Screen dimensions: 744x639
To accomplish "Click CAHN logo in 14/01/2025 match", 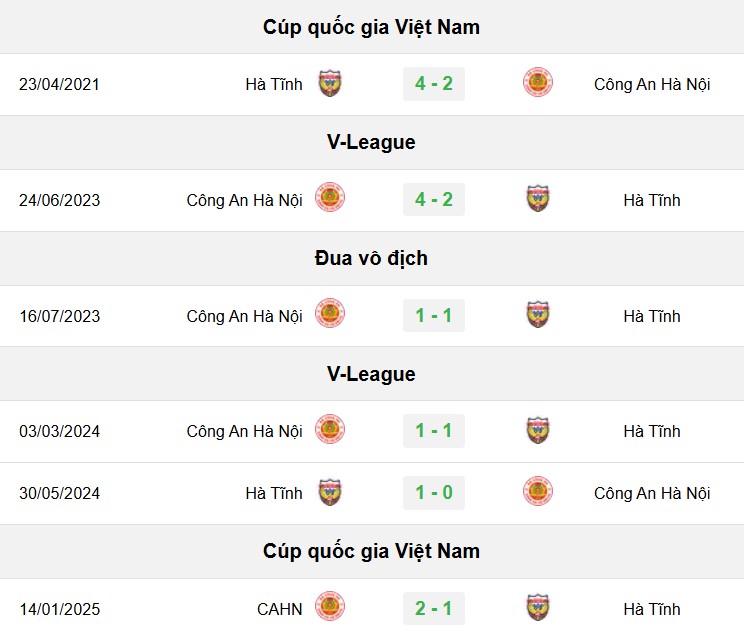I will [x=330, y=606].
